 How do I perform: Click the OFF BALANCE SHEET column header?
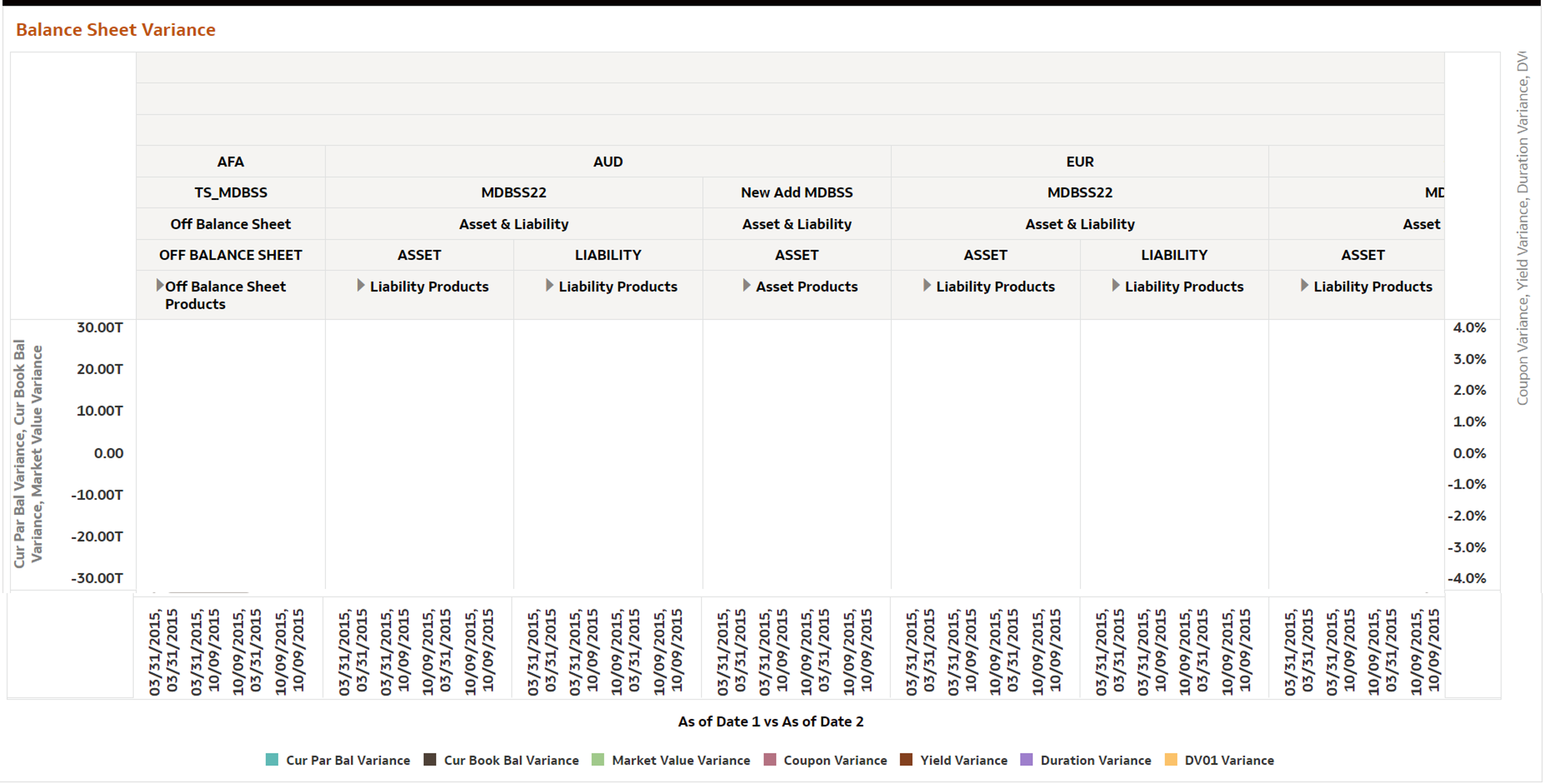coord(230,255)
